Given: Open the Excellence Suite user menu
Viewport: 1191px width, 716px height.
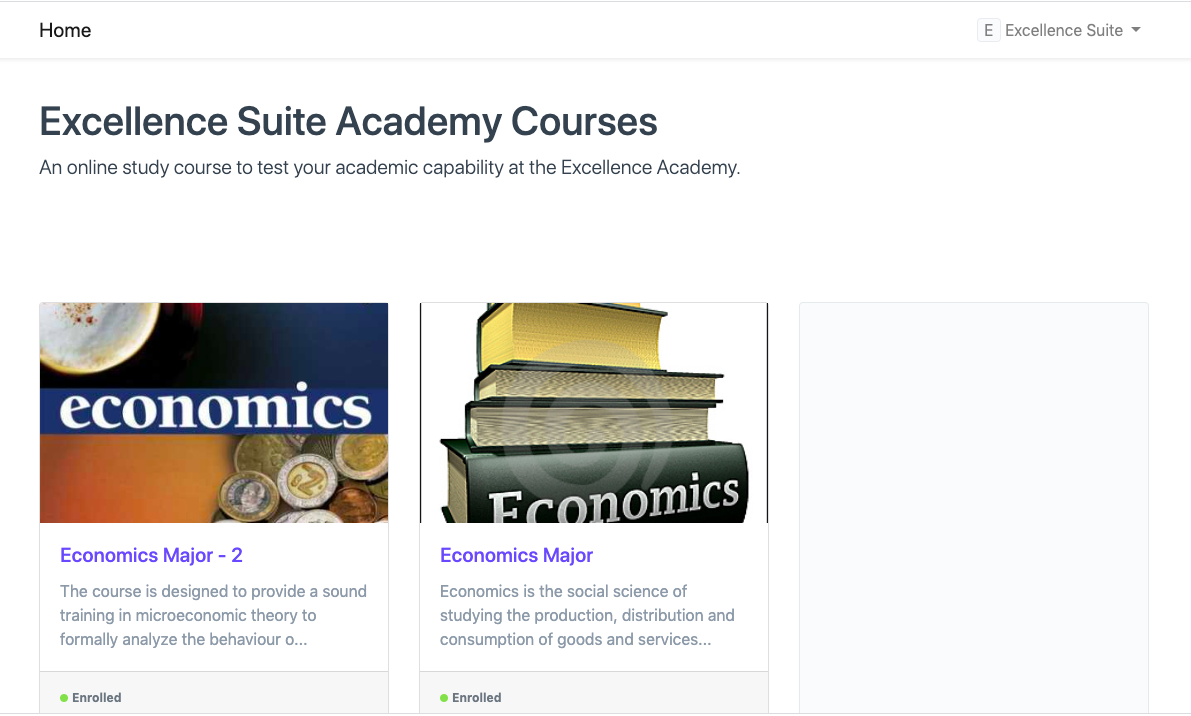Looking at the screenshot, I should (1063, 30).
